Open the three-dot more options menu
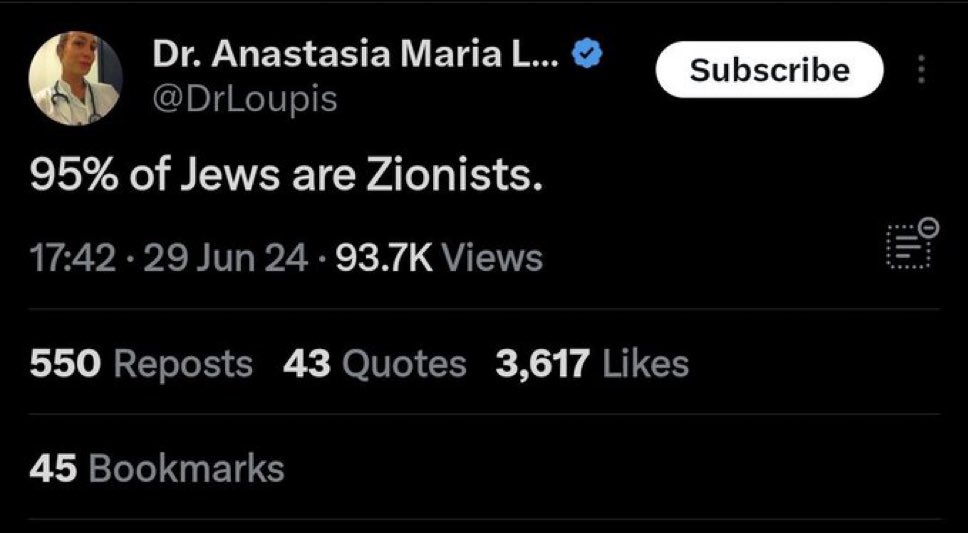 (x=921, y=70)
